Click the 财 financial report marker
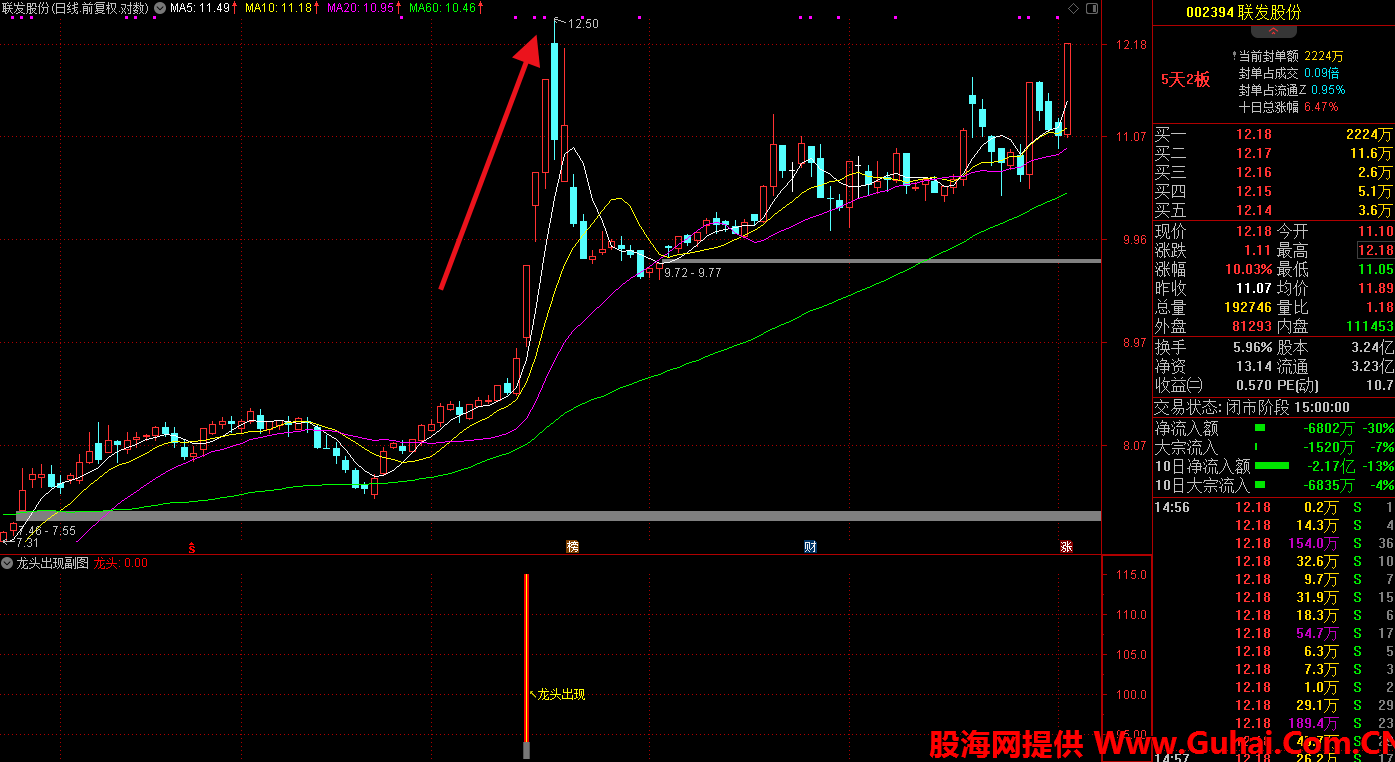This screenshot has width=1395, height=762. tap(810, 546)
